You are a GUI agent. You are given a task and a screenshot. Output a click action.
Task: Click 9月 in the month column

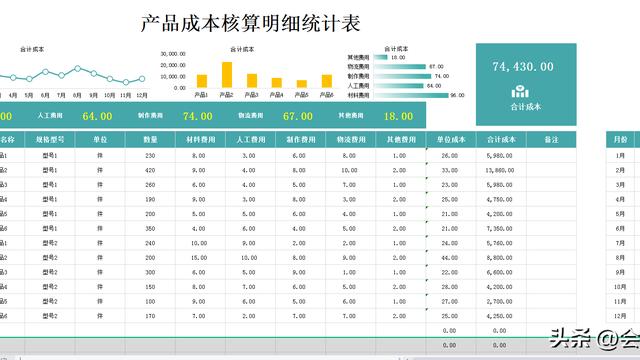(x=620, y=272)
